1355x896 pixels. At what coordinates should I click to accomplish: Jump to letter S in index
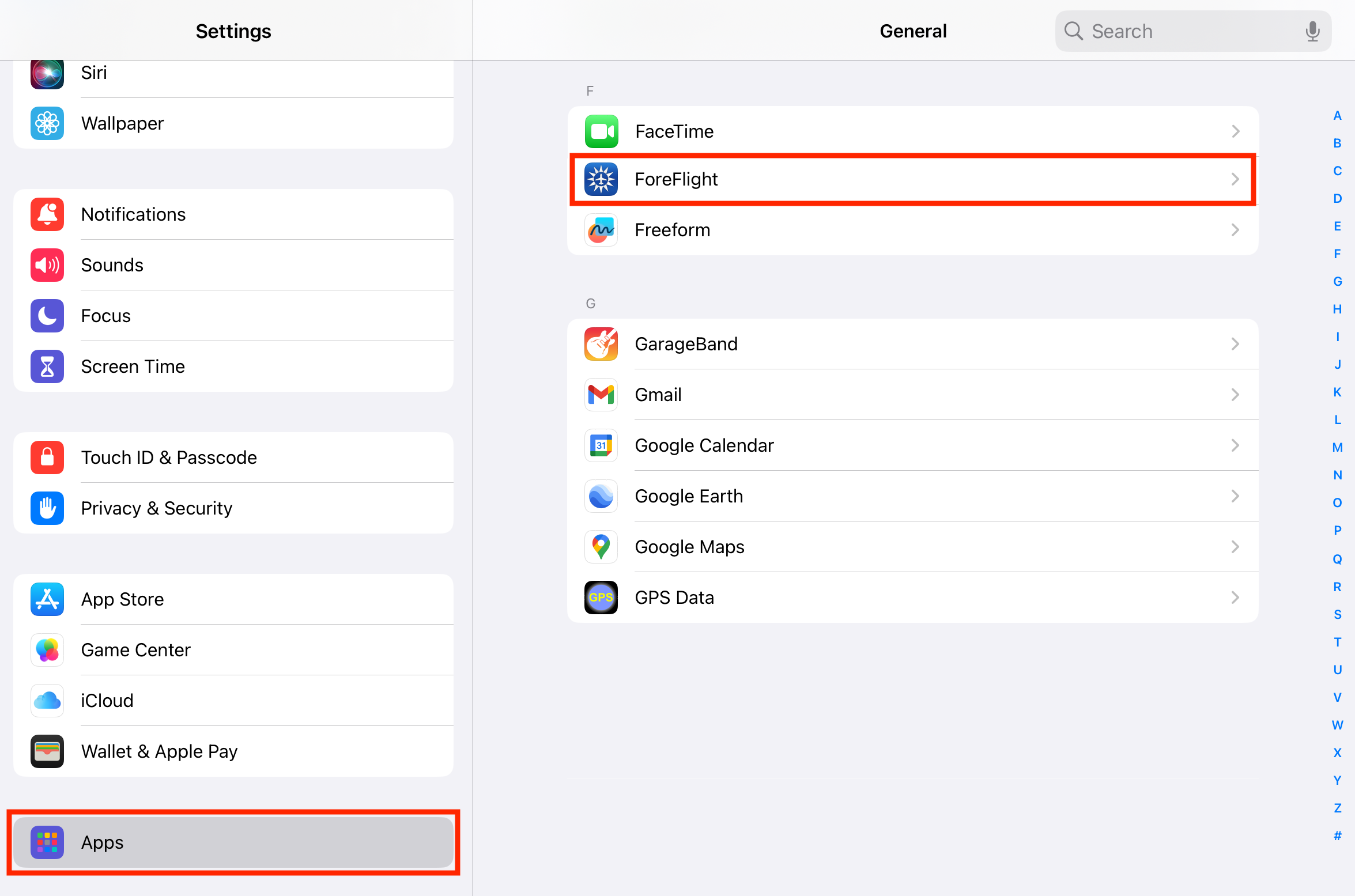[1337, 615]
